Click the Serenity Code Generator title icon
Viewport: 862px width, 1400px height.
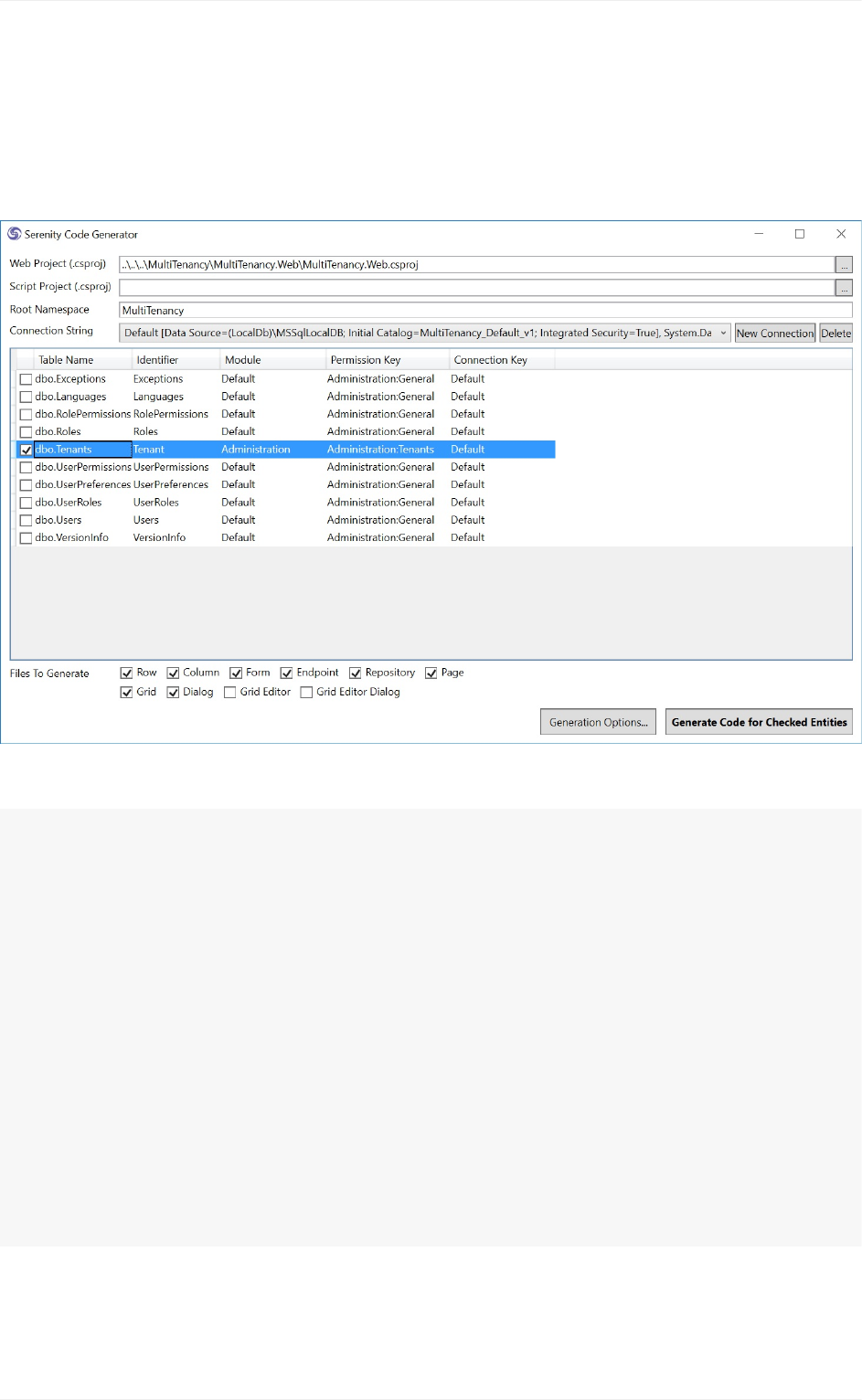tap(14, 234)
